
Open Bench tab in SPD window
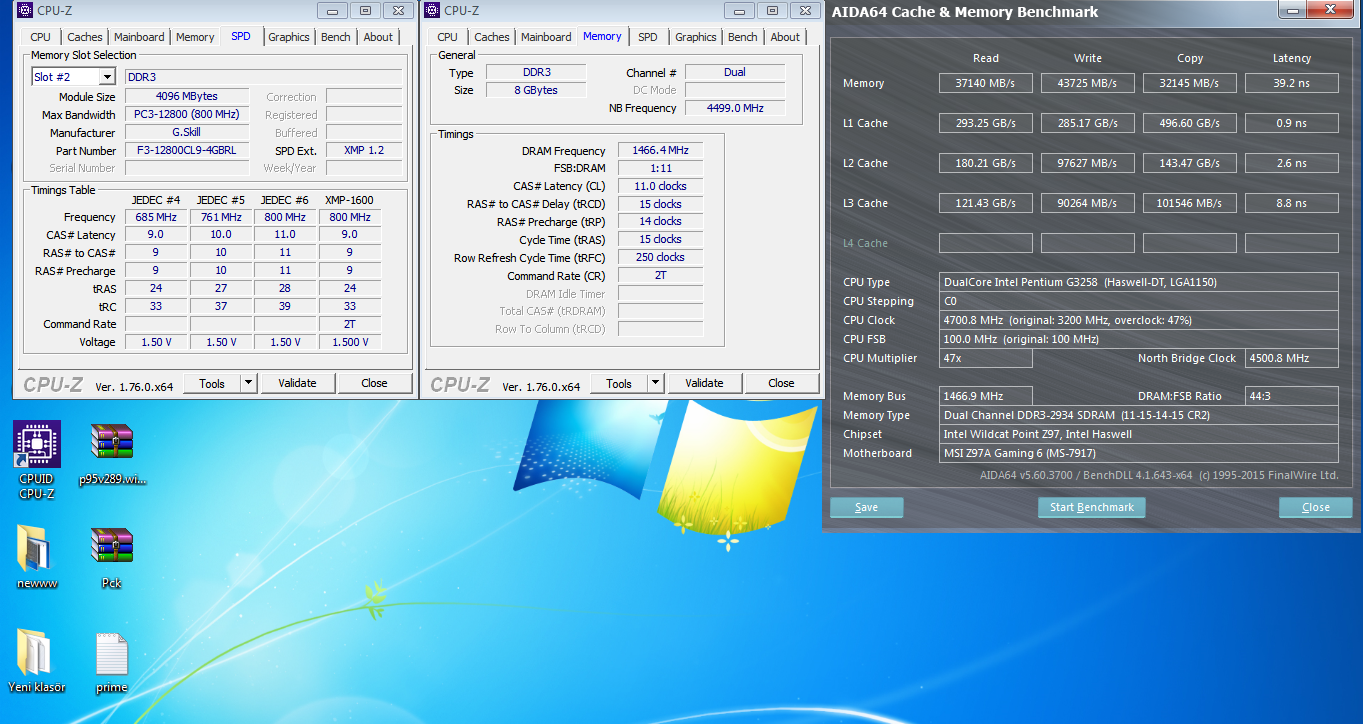(336, 37)
